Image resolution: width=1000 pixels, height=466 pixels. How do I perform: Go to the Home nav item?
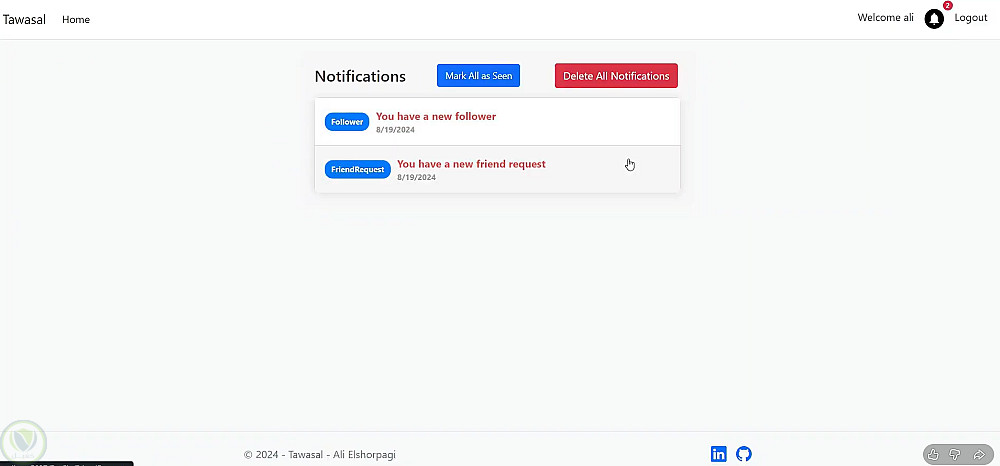pyautogui.click(x=76, y=20)
